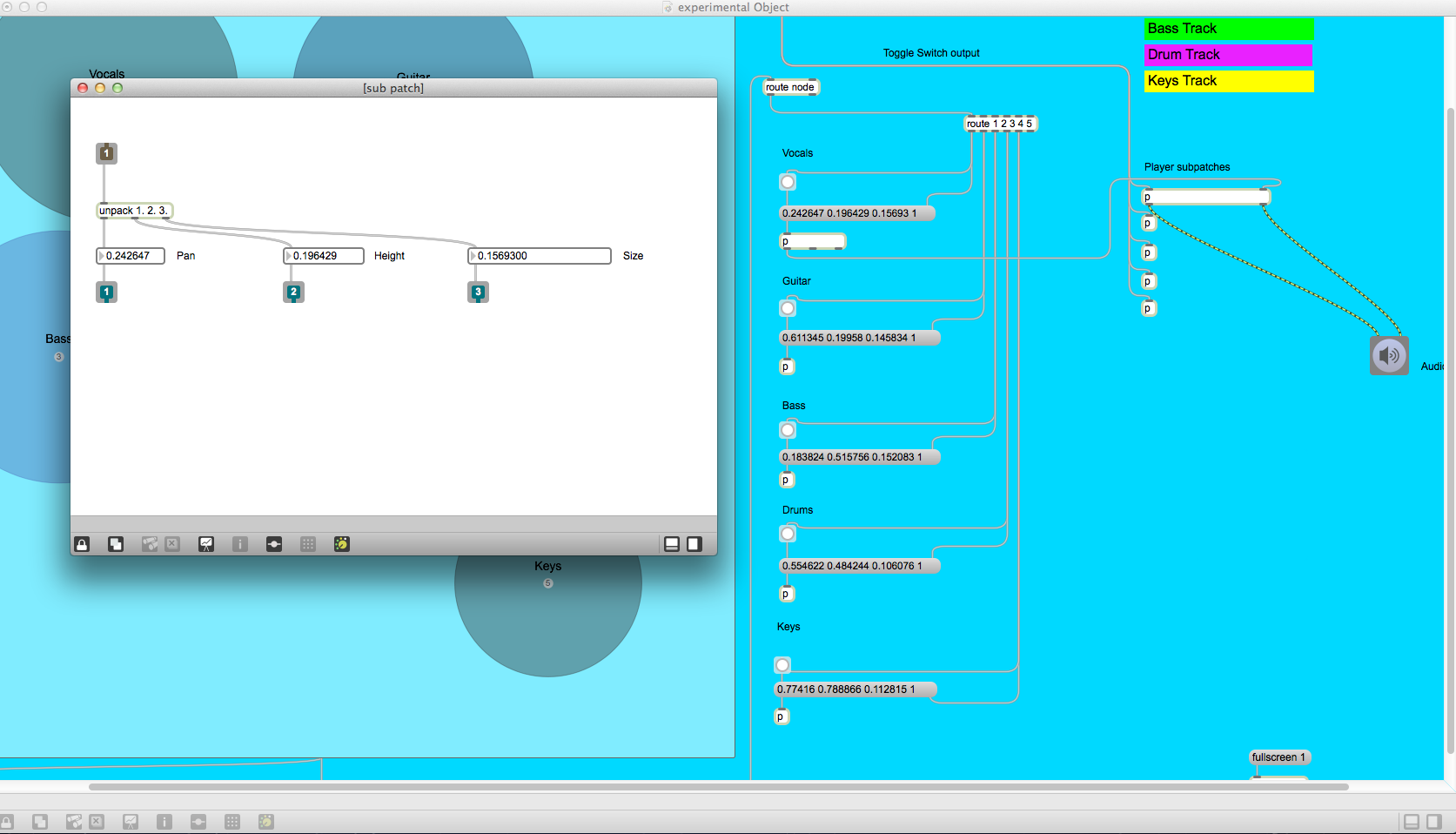This screenshot has height=834, width=1456.
Task: Click the Height label in sub patch
Action: 389,256
